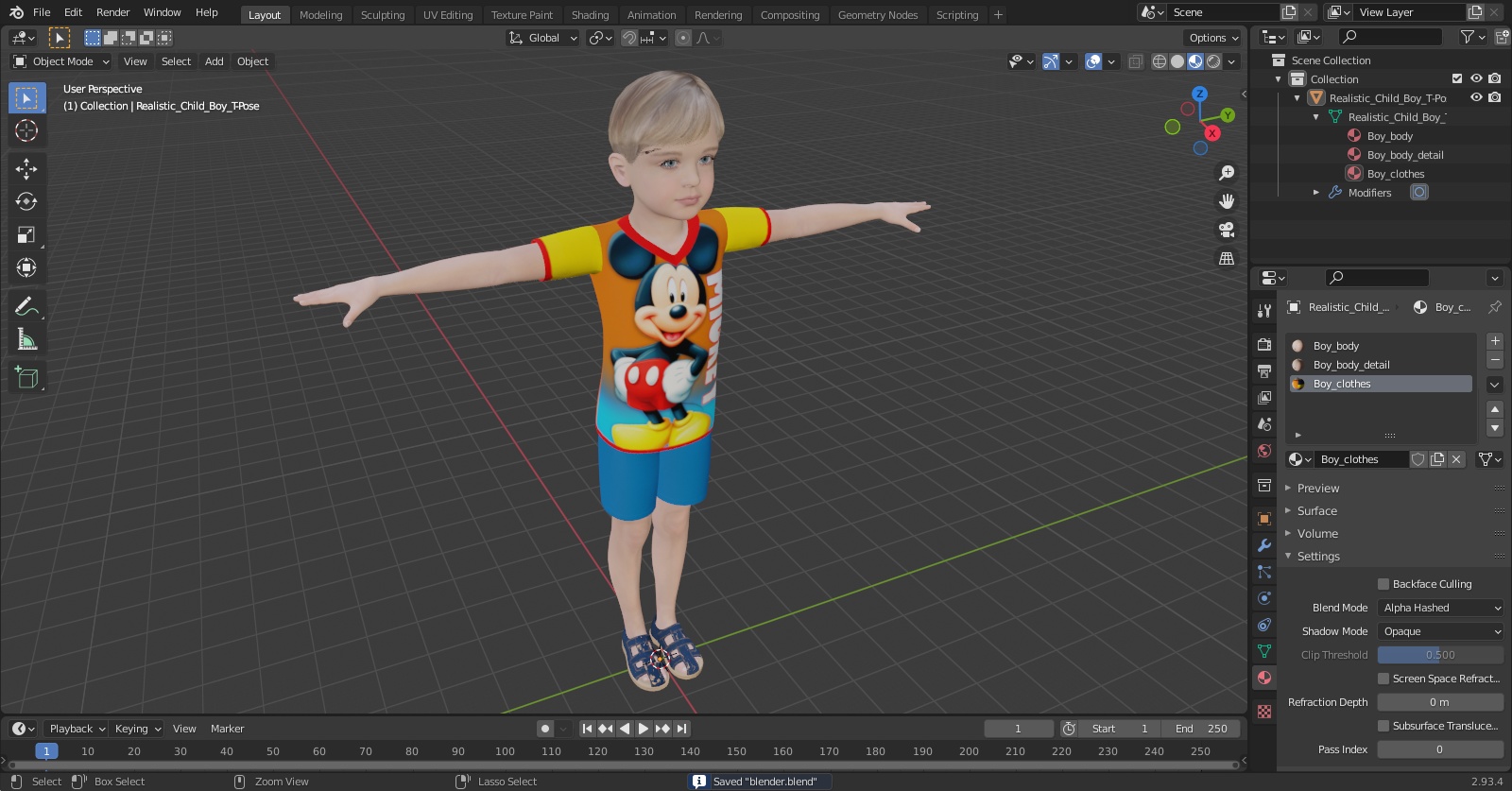The image size is (1512, 791).
Task: Remove material slot with minus button
Action: click(x=1495, y=360)
